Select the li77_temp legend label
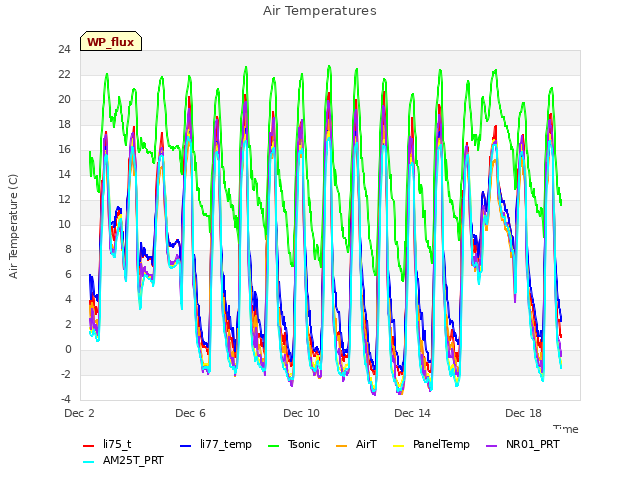This screenshot has width=640, height=480. (226, 444)
